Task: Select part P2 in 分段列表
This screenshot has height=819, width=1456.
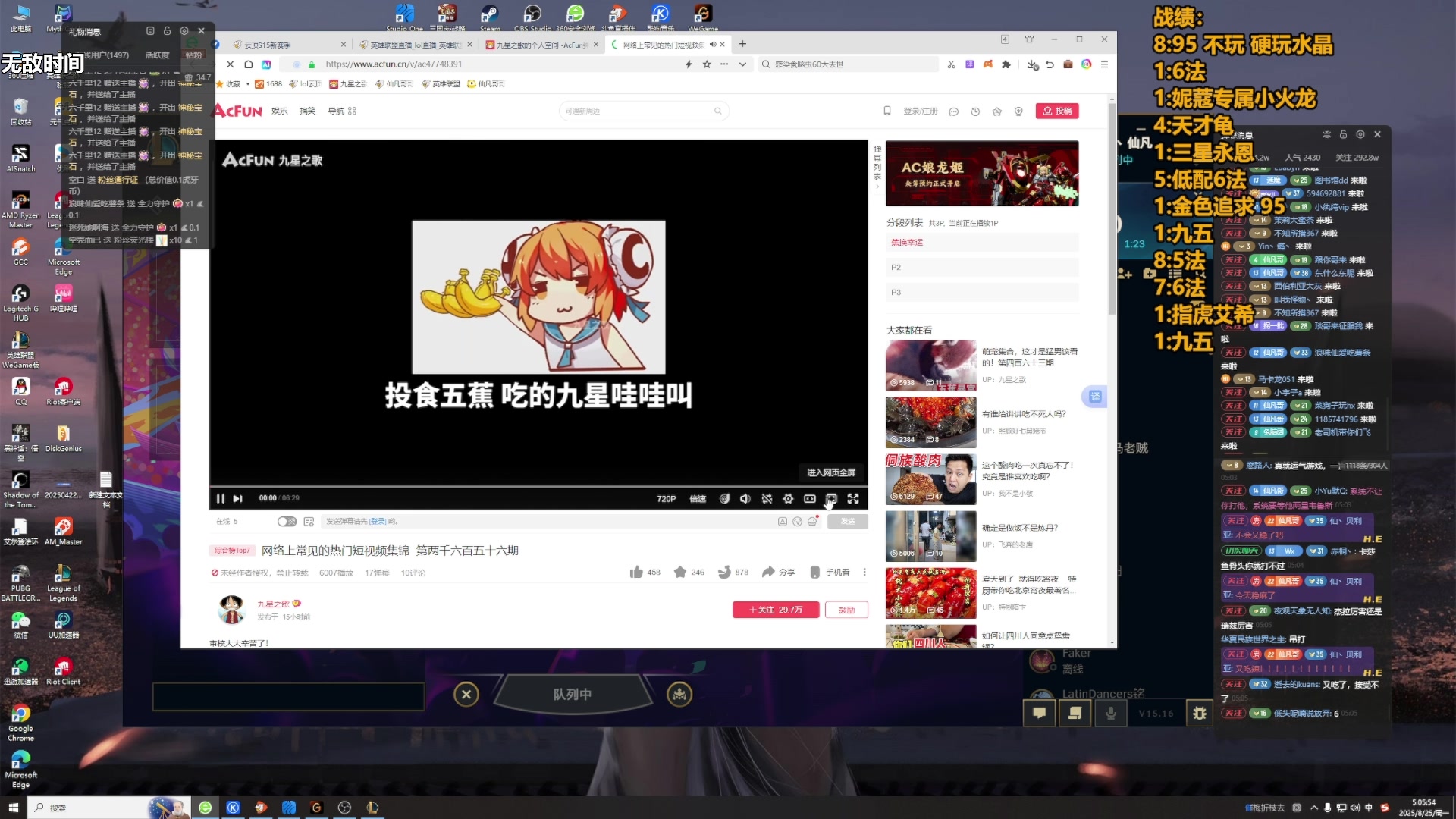Action: point(982,267)
